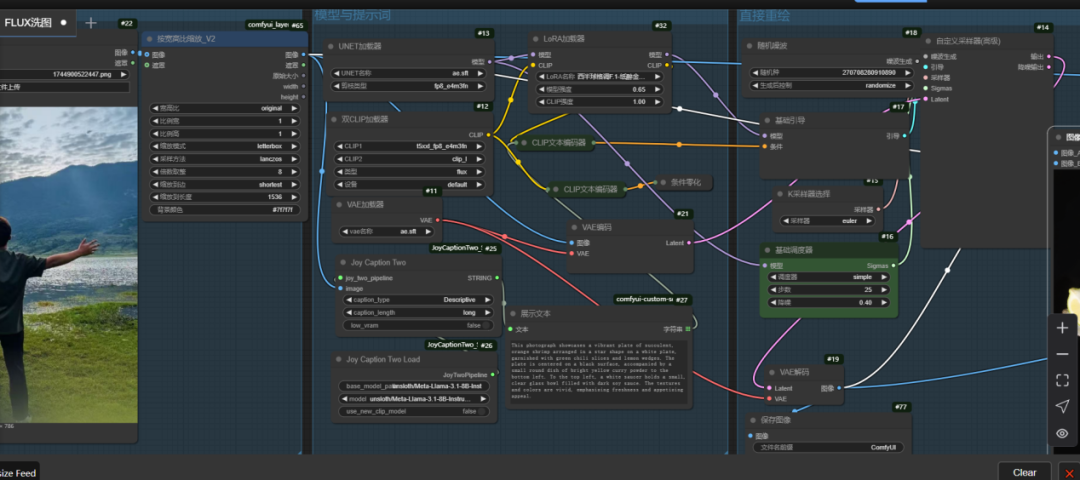Screen dimensions: 1080x480
Task: Fit view using the frame icon
Action: coord(1061,380)
